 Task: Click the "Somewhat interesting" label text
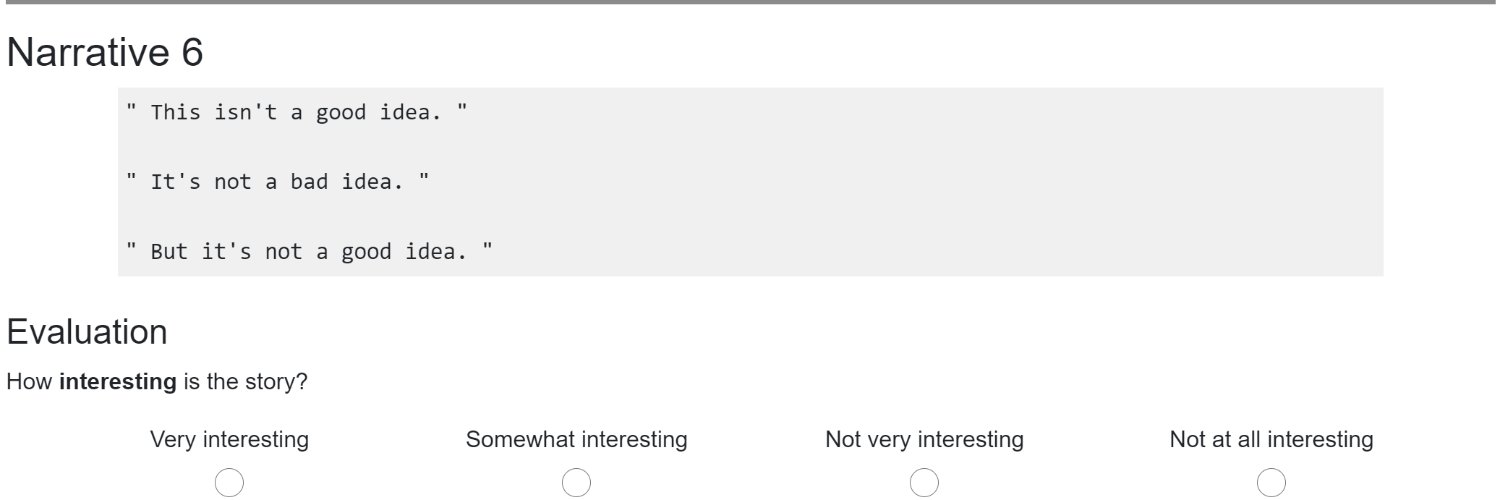(x=576, y=439)
